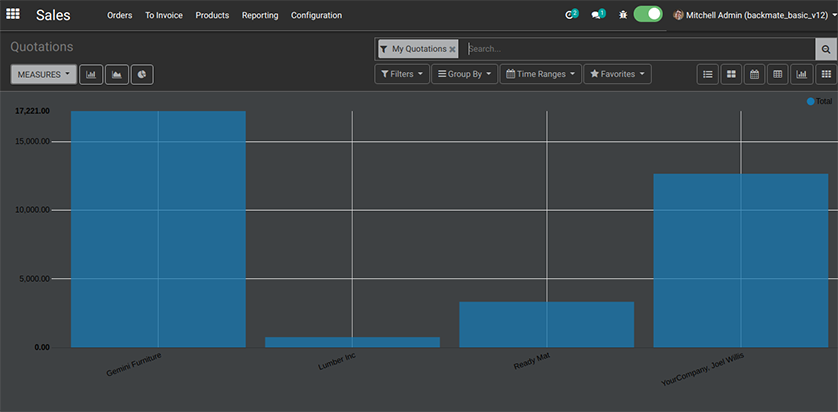Focus the search input field
838x412 pixels.
[640, 49]
